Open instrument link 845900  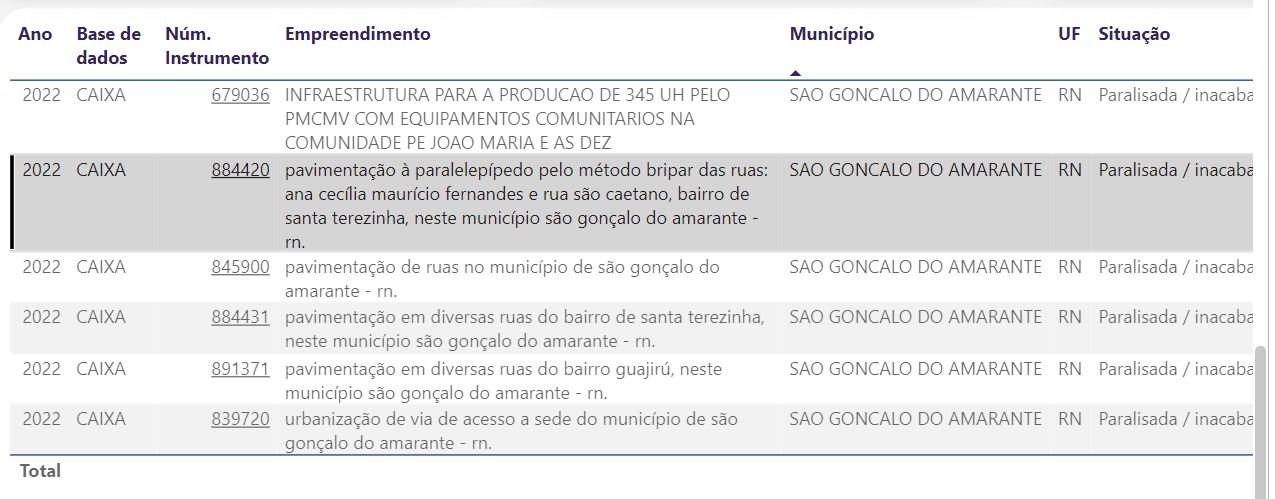click(240, 268)
